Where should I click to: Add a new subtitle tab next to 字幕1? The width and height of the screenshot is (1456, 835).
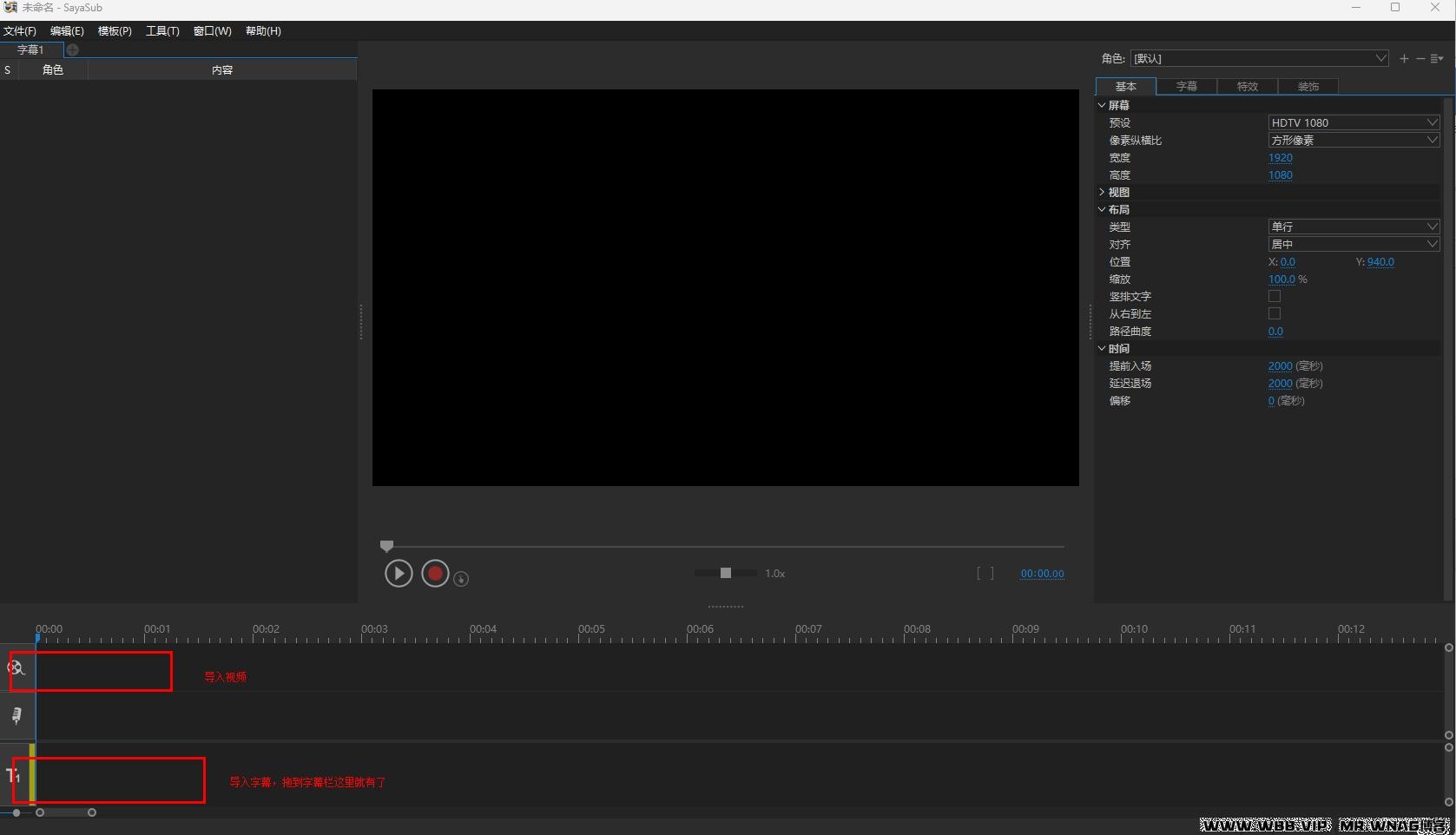click(x=73, y=49)
